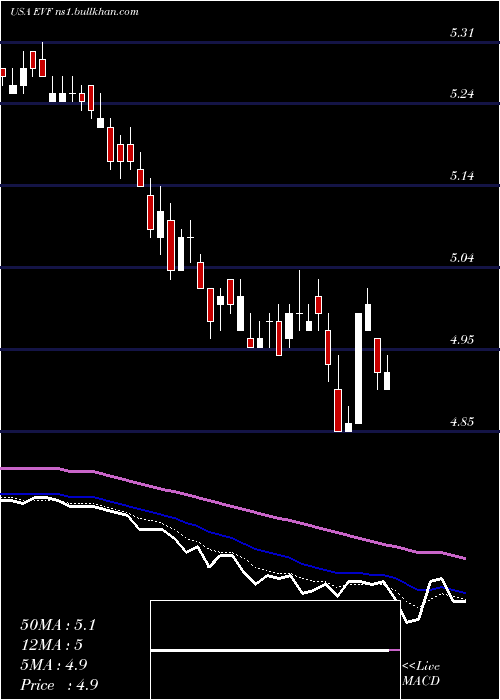Click the white MACD horizontal line in box
The height and width of the screenshot is (700, 500).
270,651
